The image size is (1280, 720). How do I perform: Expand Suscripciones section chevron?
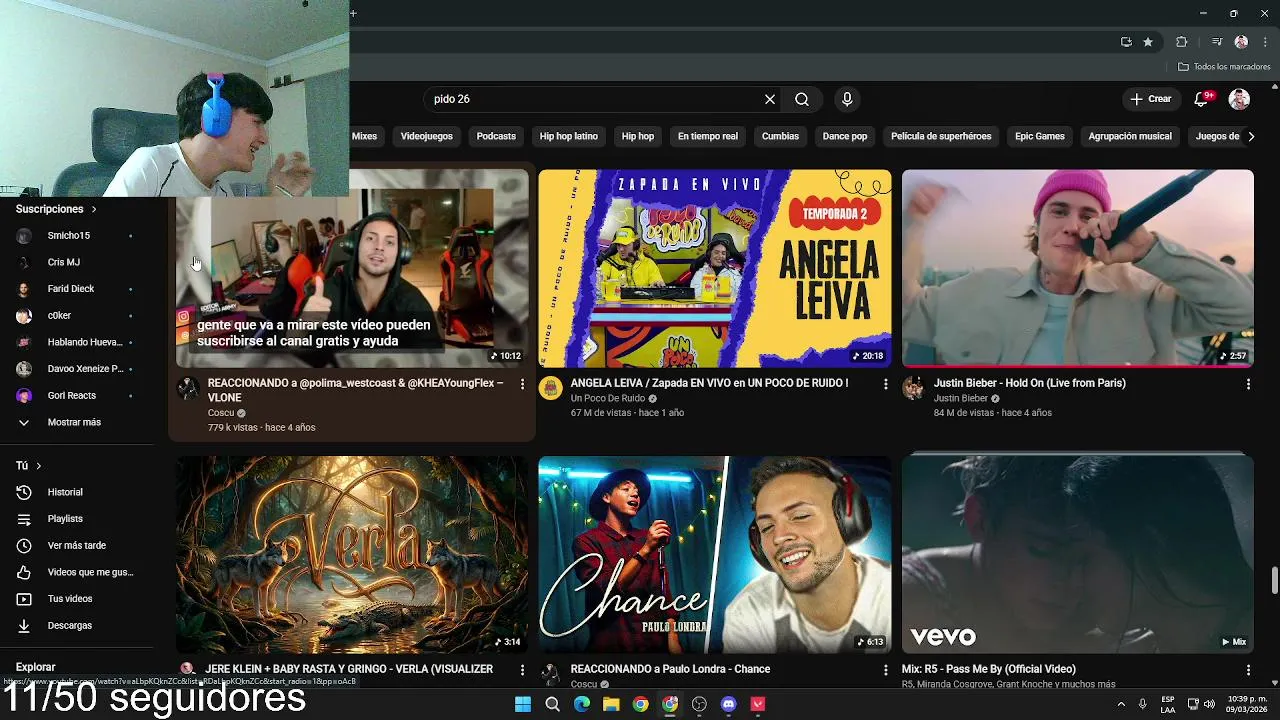pyautogui.click(x=94, y=209)
